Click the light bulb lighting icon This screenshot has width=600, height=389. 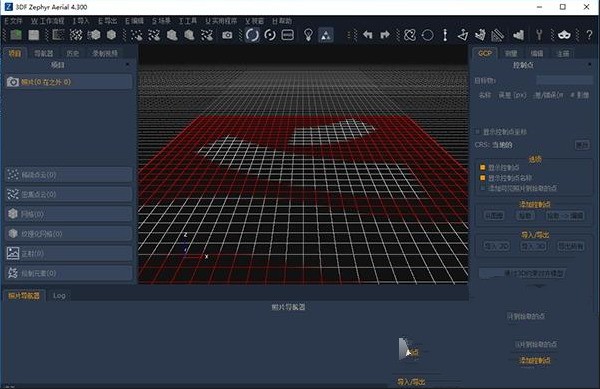(308, 35)
